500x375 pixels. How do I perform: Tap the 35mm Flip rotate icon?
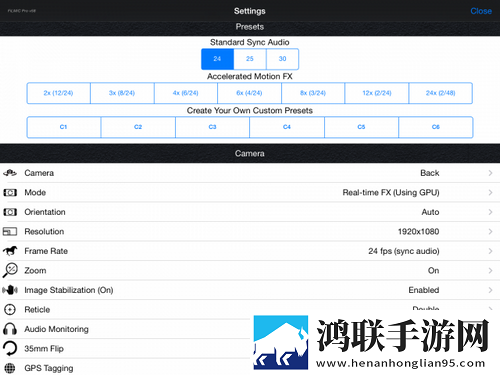10,348
